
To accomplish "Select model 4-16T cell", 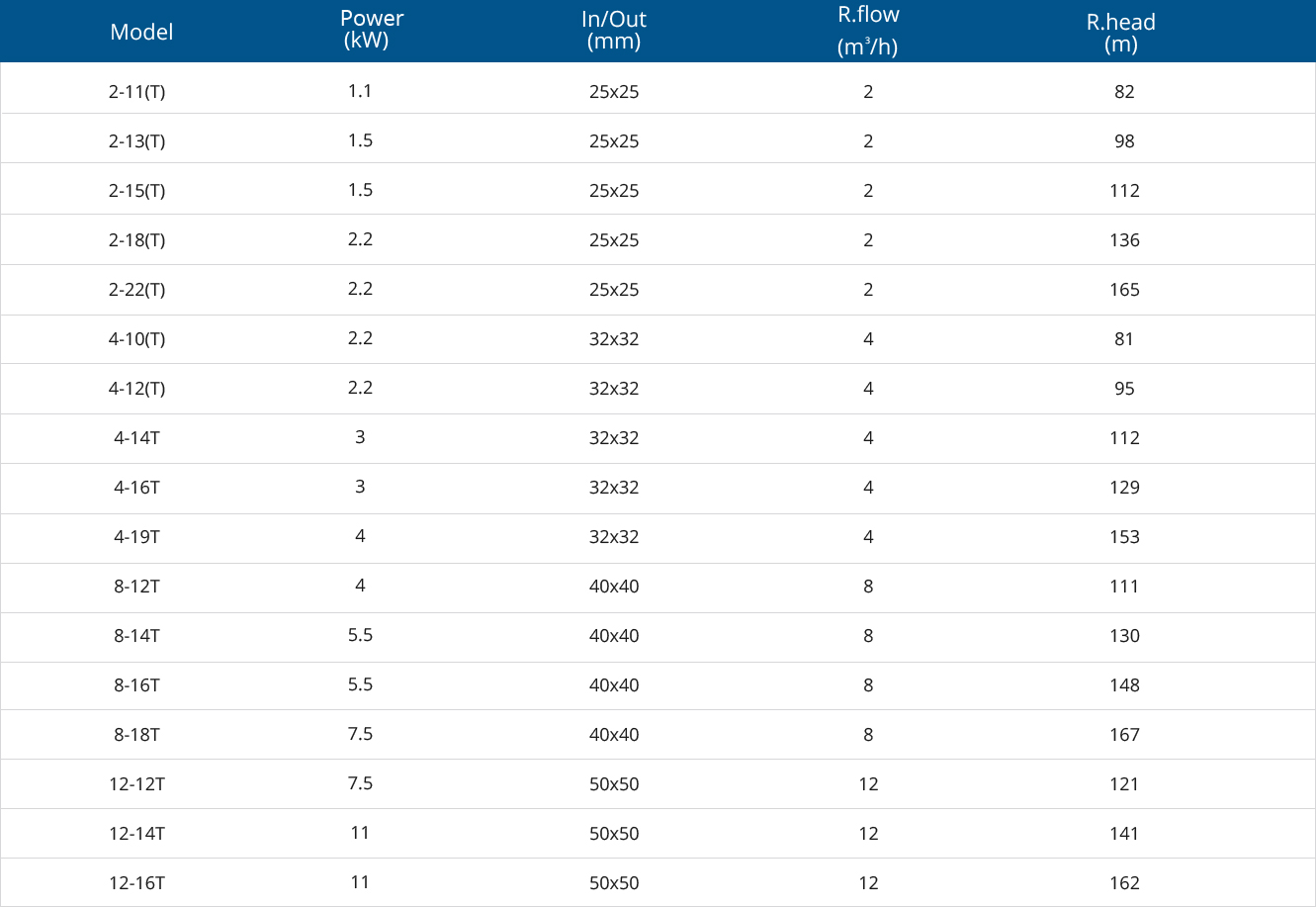I will click(x=136, y=488).
